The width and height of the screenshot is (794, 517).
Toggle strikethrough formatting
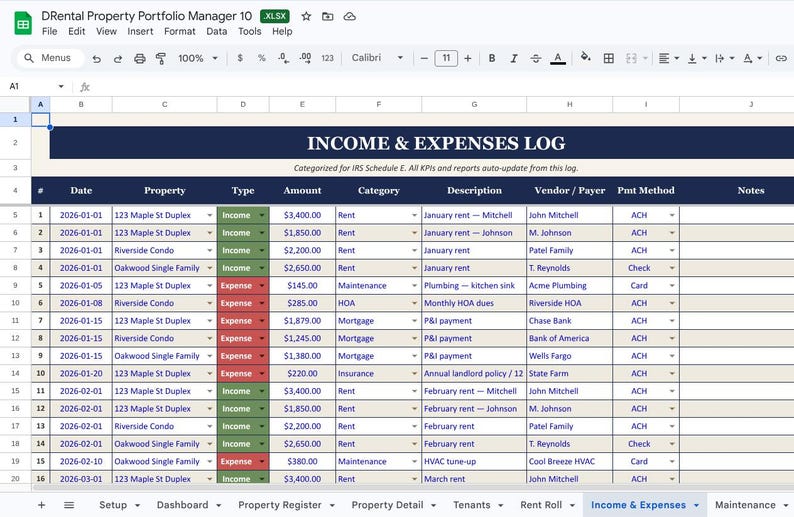(536, 58)
